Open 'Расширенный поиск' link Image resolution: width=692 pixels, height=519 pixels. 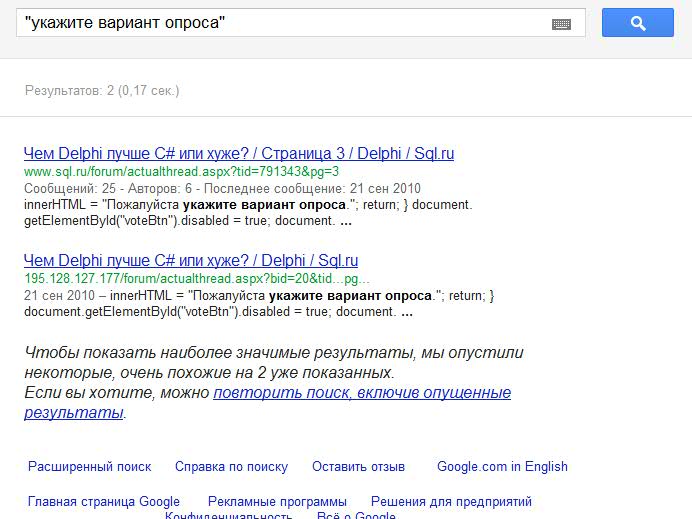click(x=90, y=466)
